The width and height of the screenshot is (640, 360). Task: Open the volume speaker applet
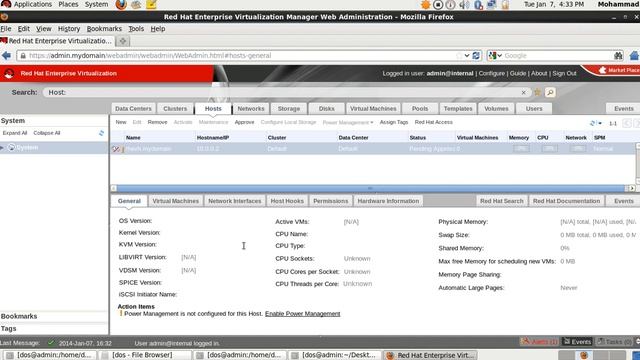click(x=464, y=4)
